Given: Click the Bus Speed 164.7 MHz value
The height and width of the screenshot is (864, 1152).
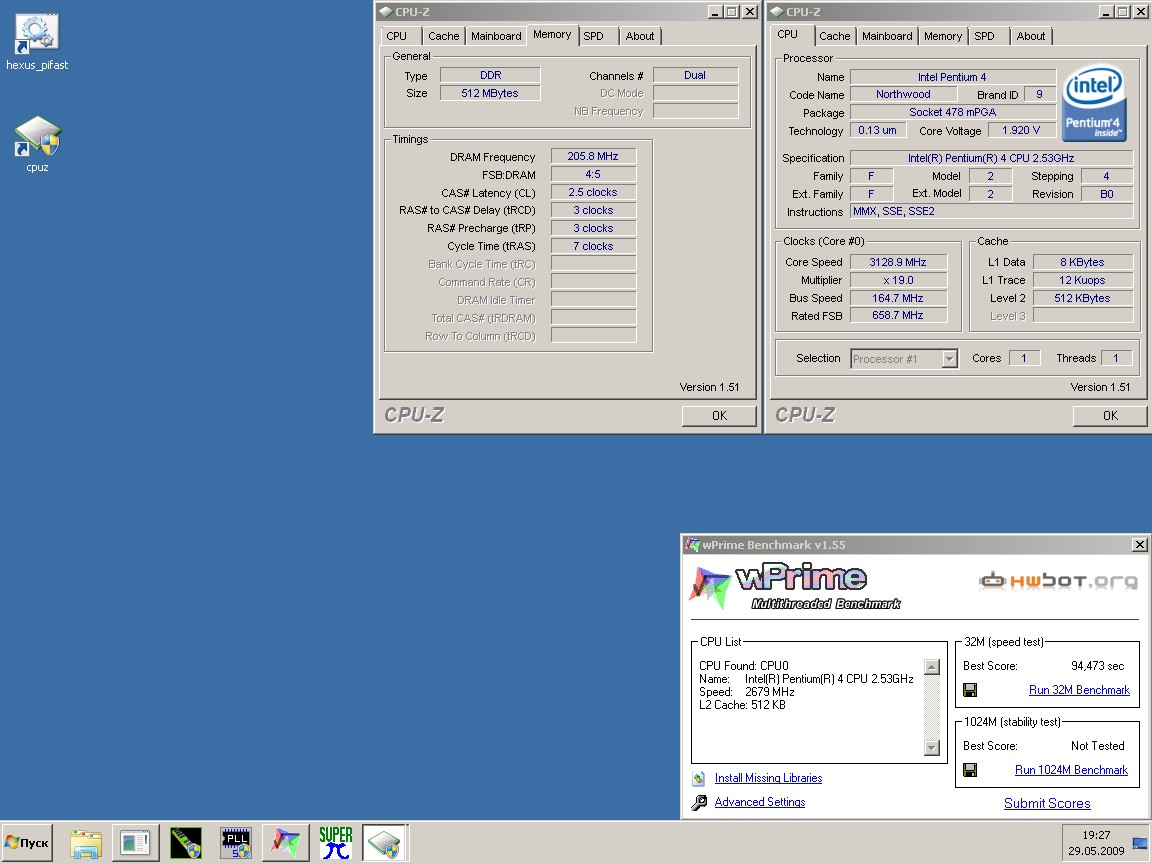Looking at the screenshot, I should pos(898,298).
